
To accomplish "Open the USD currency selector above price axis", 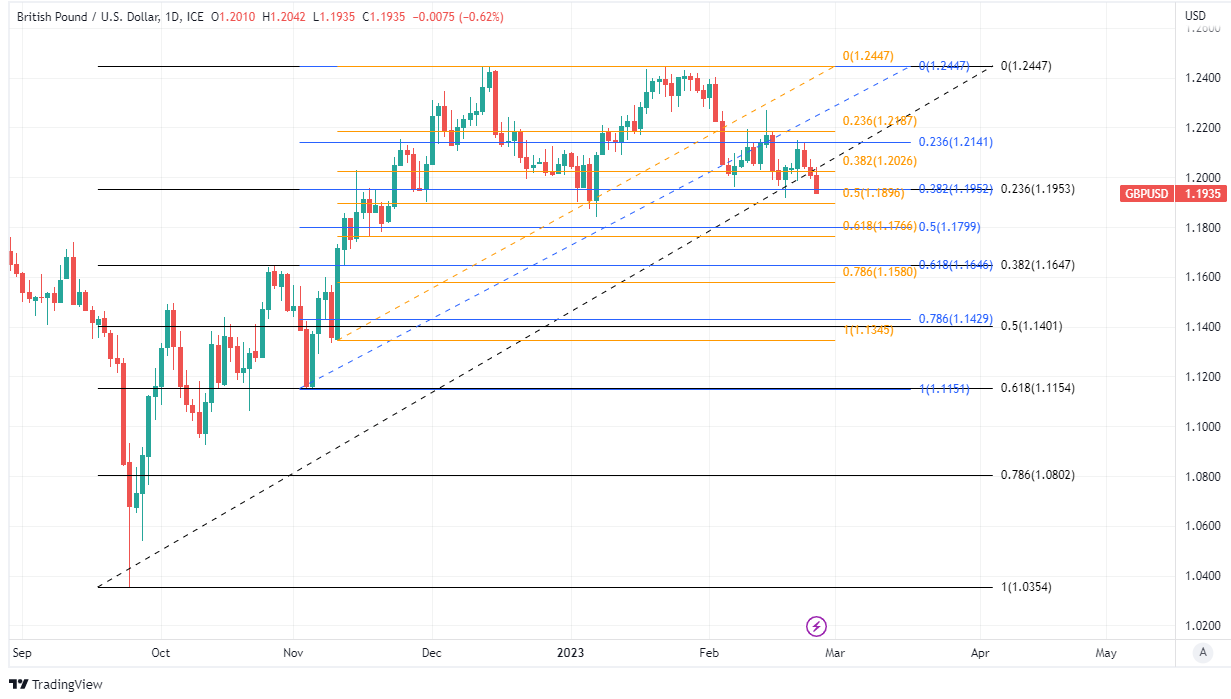I will tap(1195, 15).
